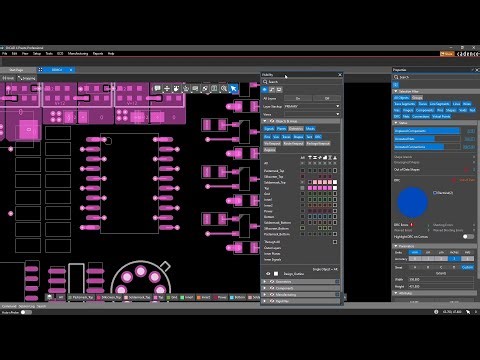Screen dimensions: 480x360
Task: Click the Visual Points button in Selection Filter
Action: tap(441, 116)
